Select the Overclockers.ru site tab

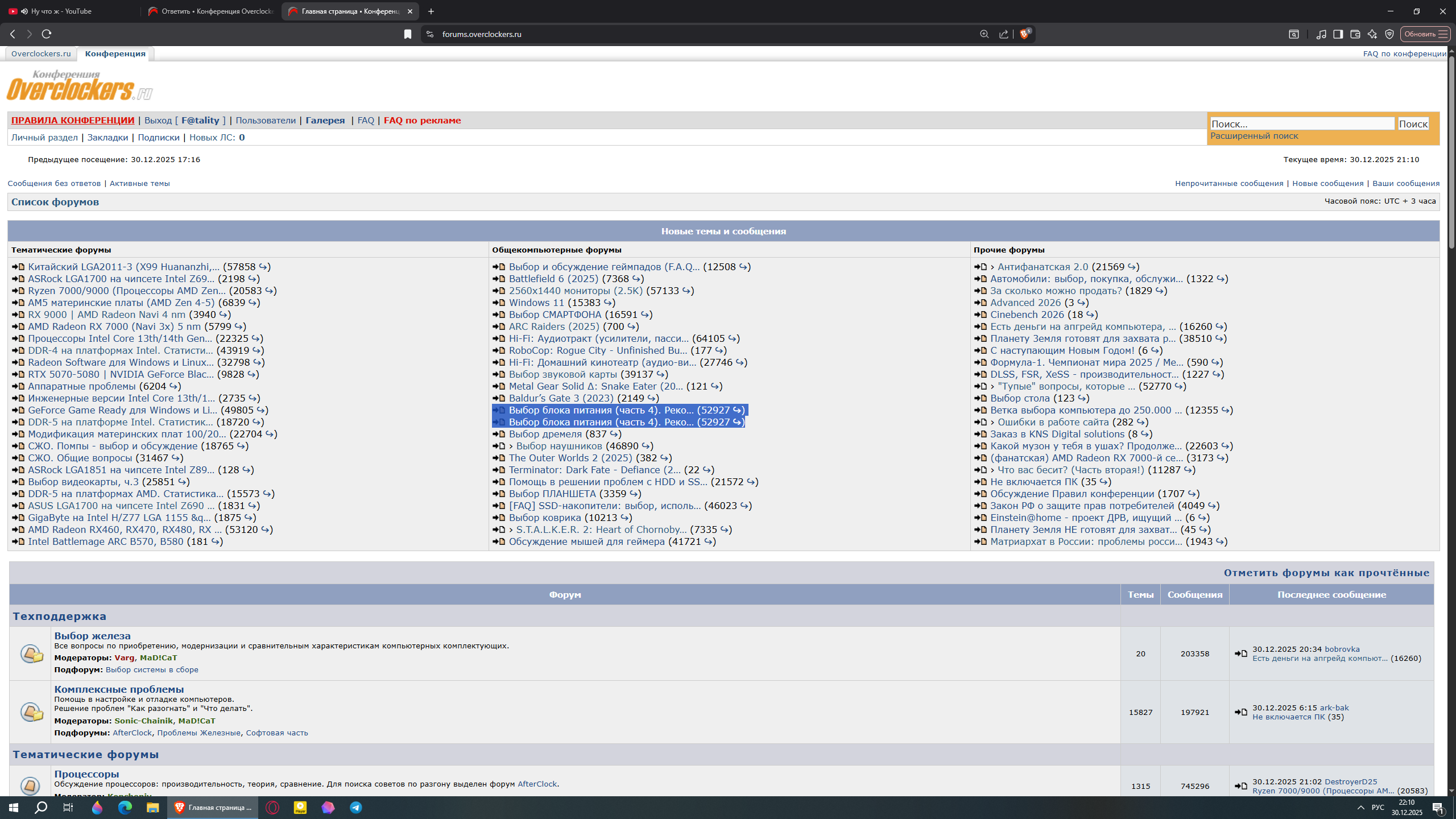point(41,53)
